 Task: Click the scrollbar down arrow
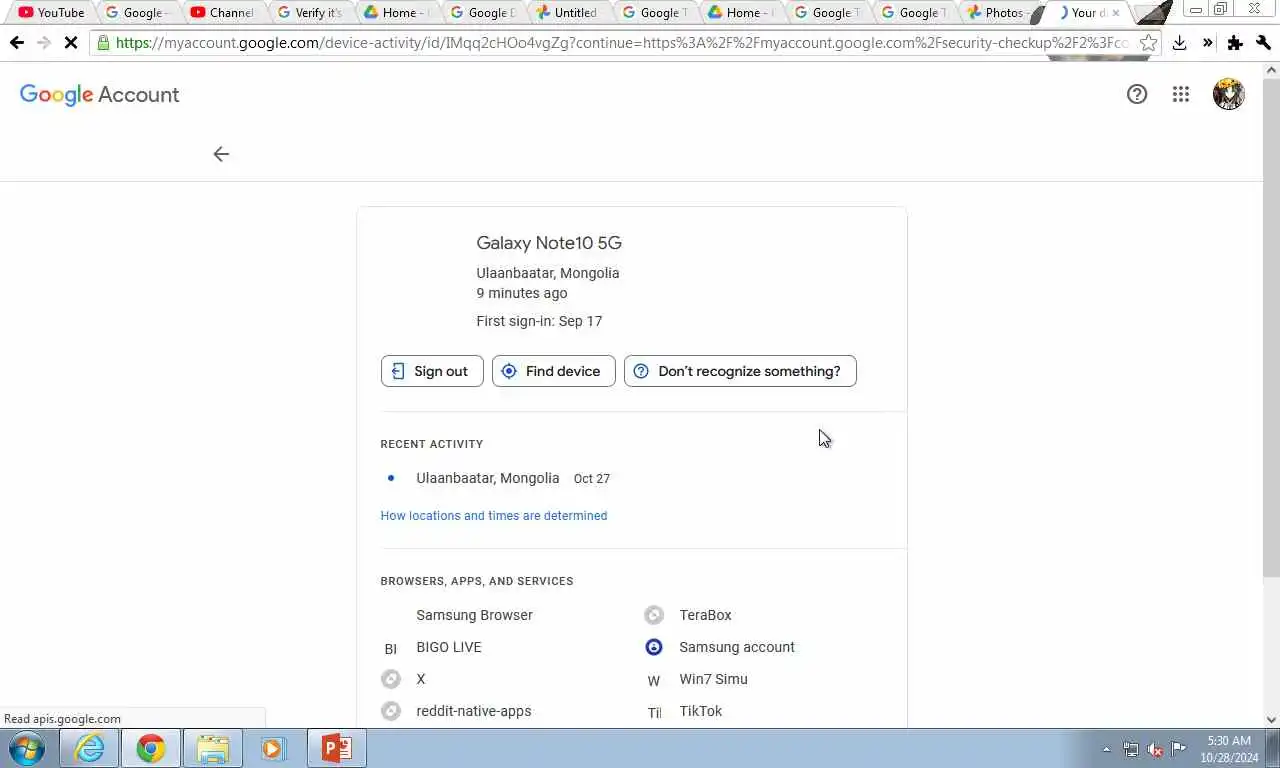point(1271,719)
